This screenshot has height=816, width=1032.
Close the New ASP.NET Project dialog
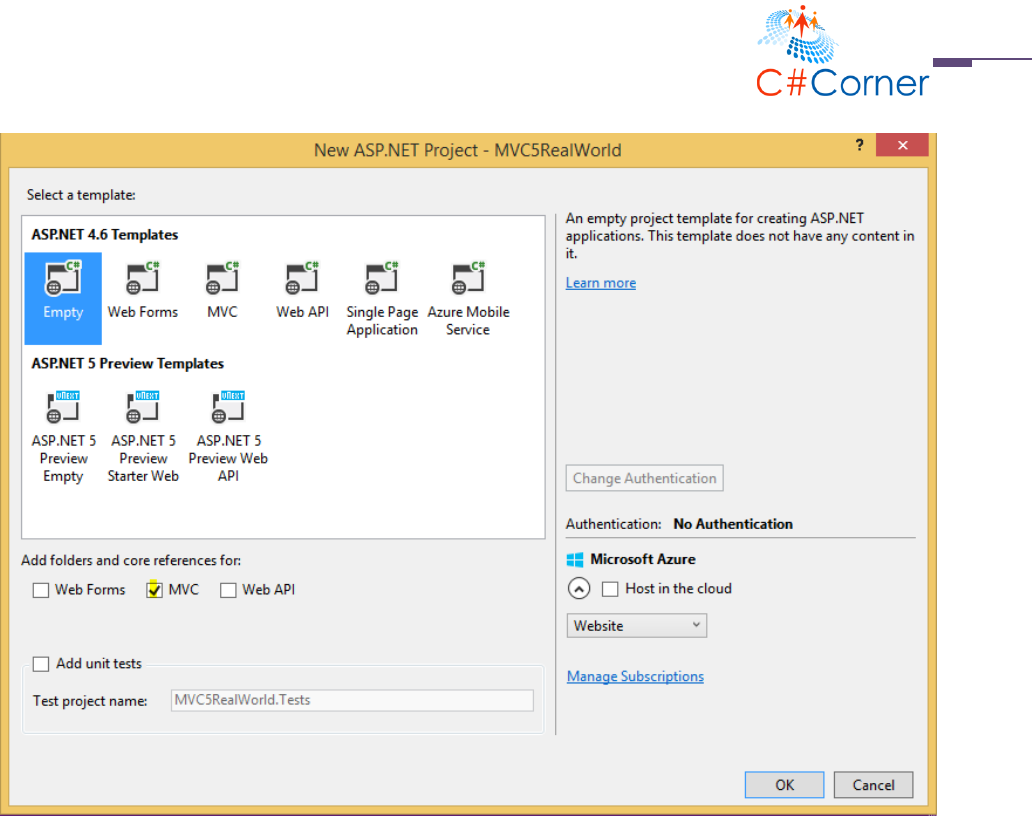[902, 145]
